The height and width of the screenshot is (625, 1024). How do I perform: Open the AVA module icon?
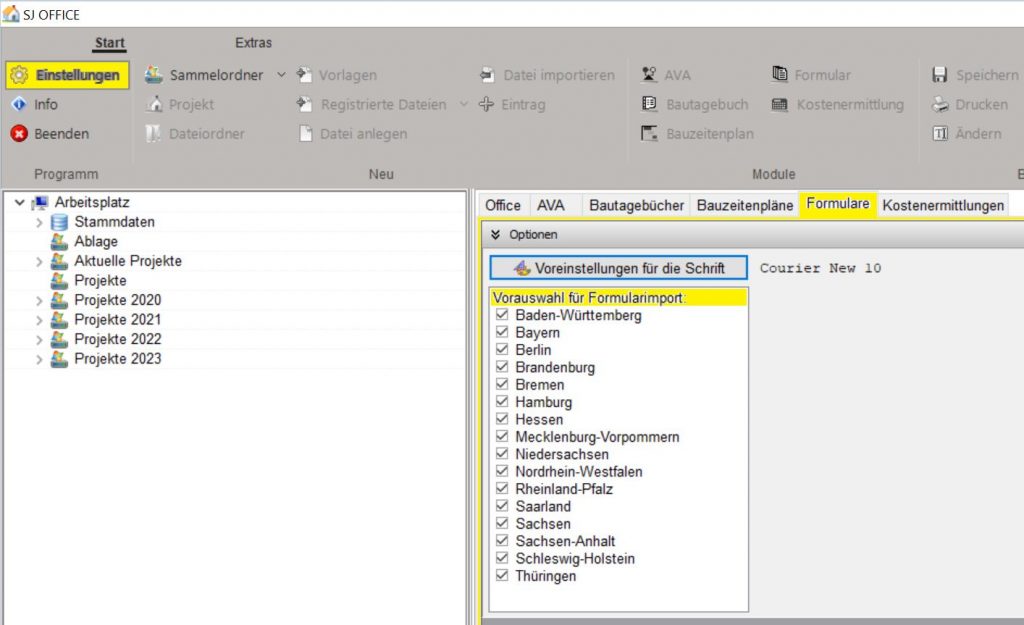coord(649,75)
